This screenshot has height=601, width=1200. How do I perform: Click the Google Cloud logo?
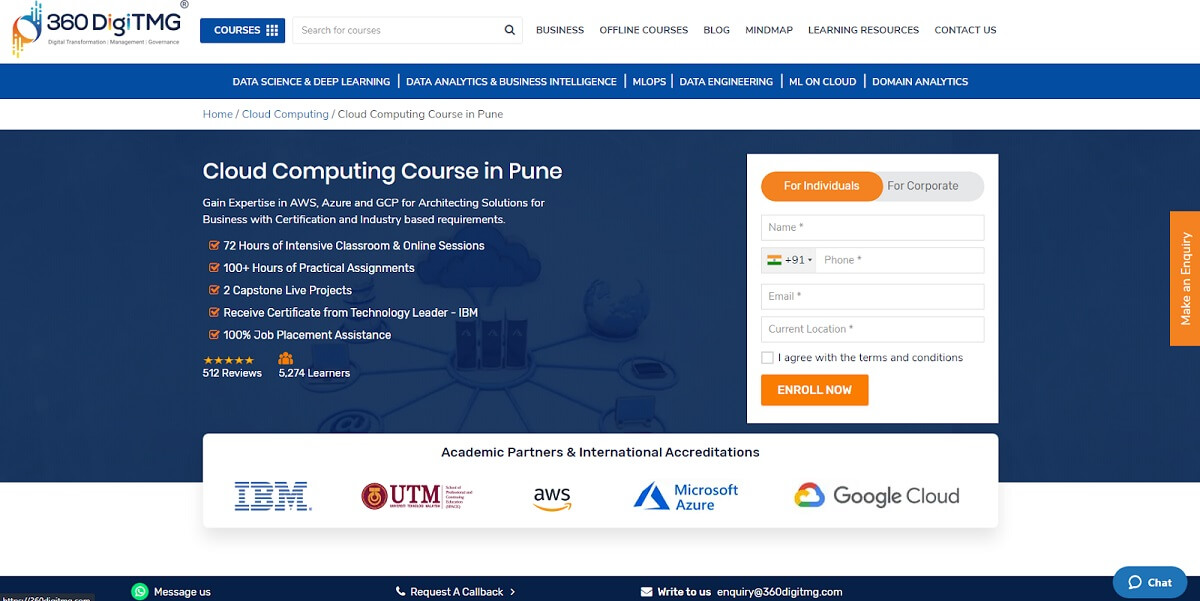tap(878, 495)
